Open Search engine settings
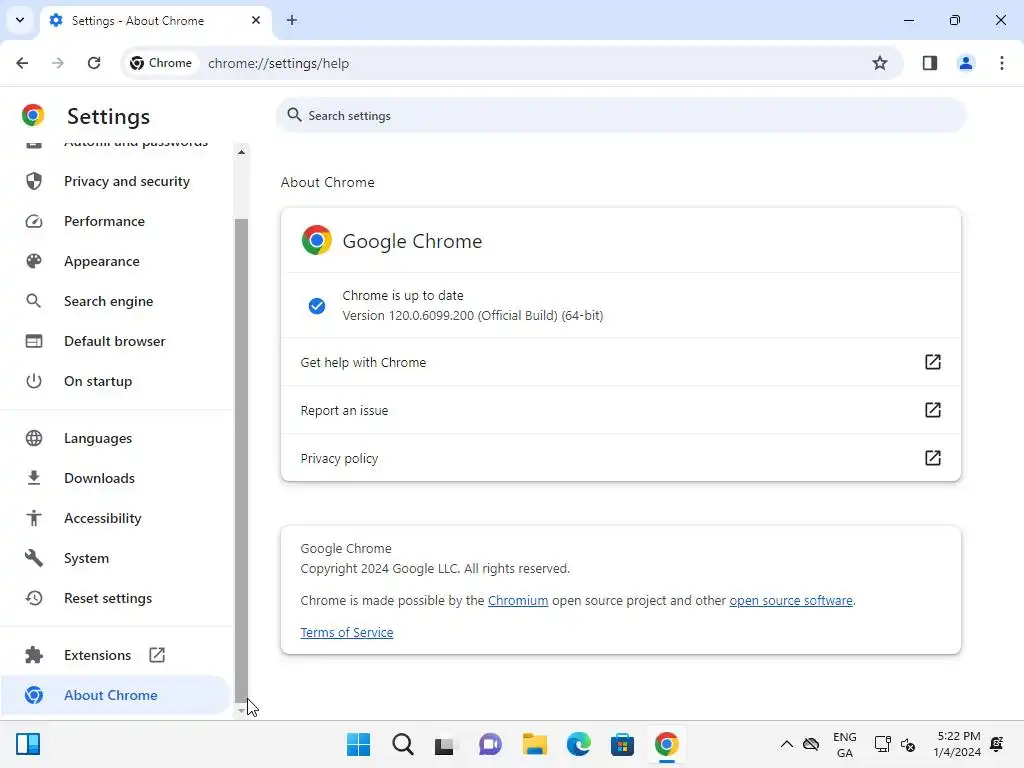The height and width of the screenshot is (768, 1024). click(x=116, y=301)
